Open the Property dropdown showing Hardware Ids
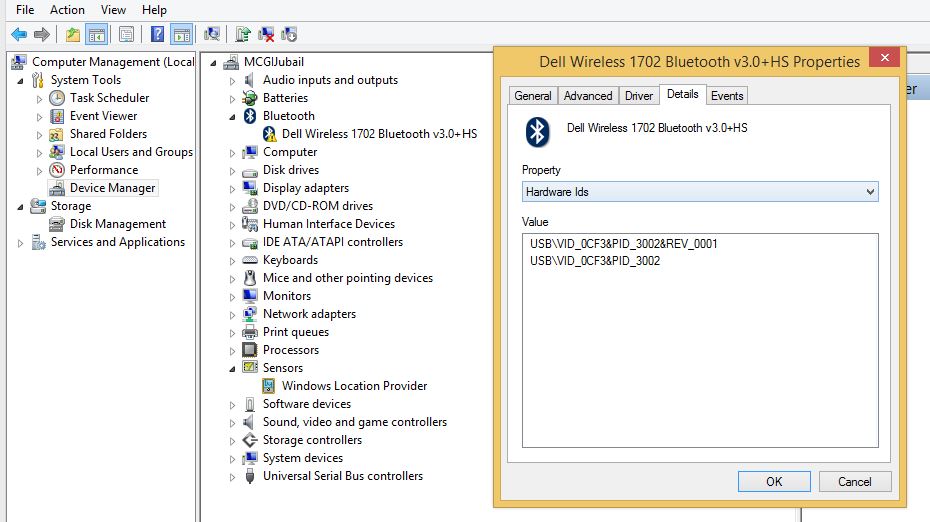The height and width of the screenshot is (522, 930). point(700,192)
